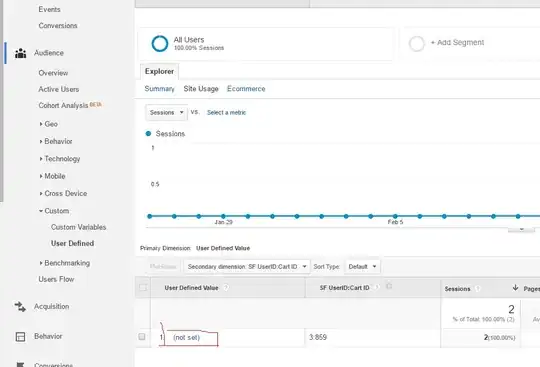Image resolution: width=540 pixels, height=367 pixels.
Task: Expand the Mobile submenu
Action: (x=52, y=176)
